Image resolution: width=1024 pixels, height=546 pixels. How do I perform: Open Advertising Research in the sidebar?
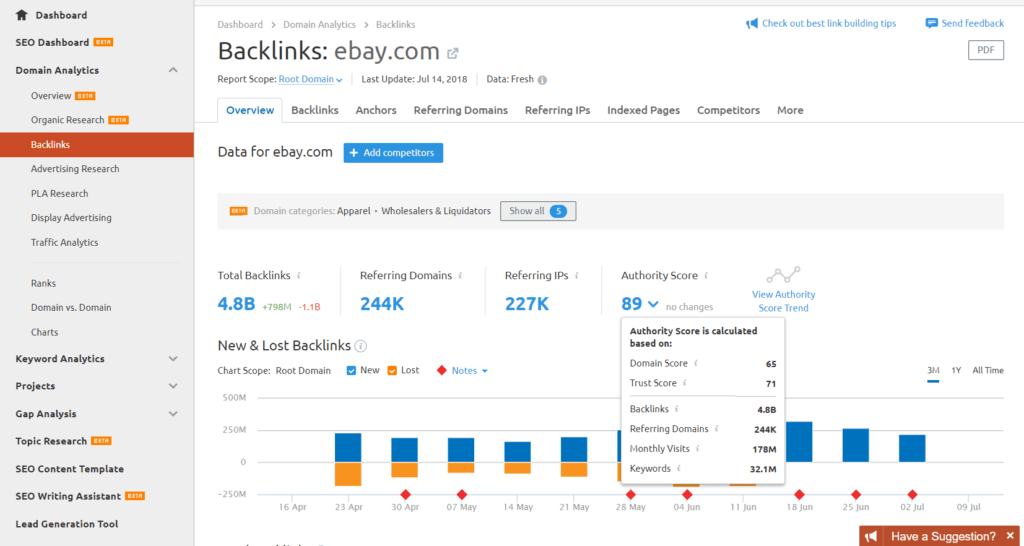[x=75, y=169]
